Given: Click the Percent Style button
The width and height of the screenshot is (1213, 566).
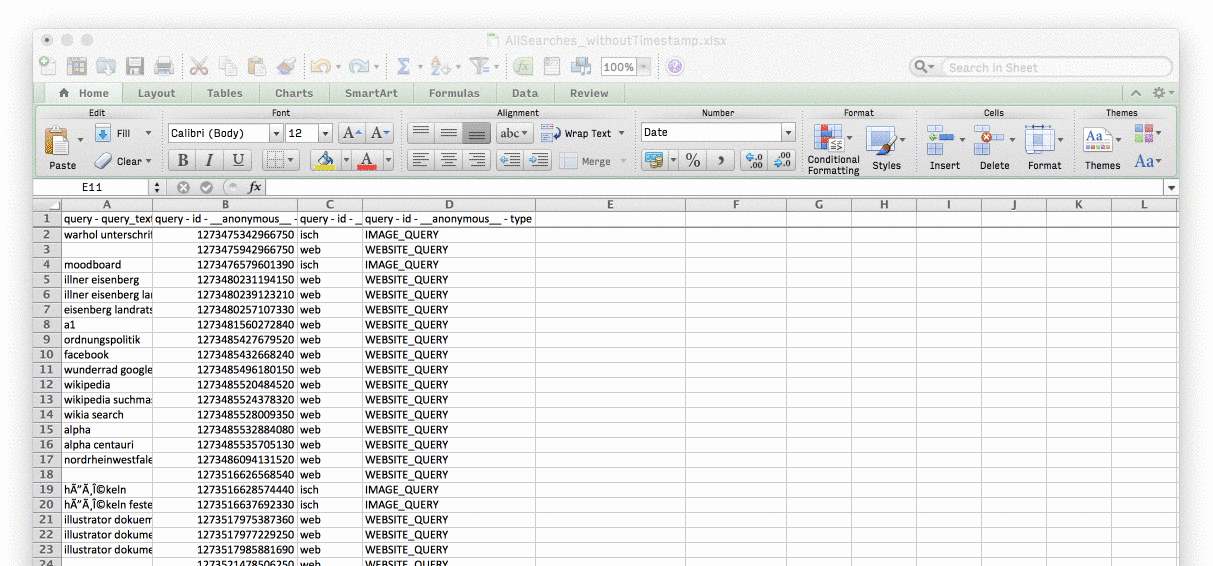Looking at the screenshot, I should [x=693, y=161].
